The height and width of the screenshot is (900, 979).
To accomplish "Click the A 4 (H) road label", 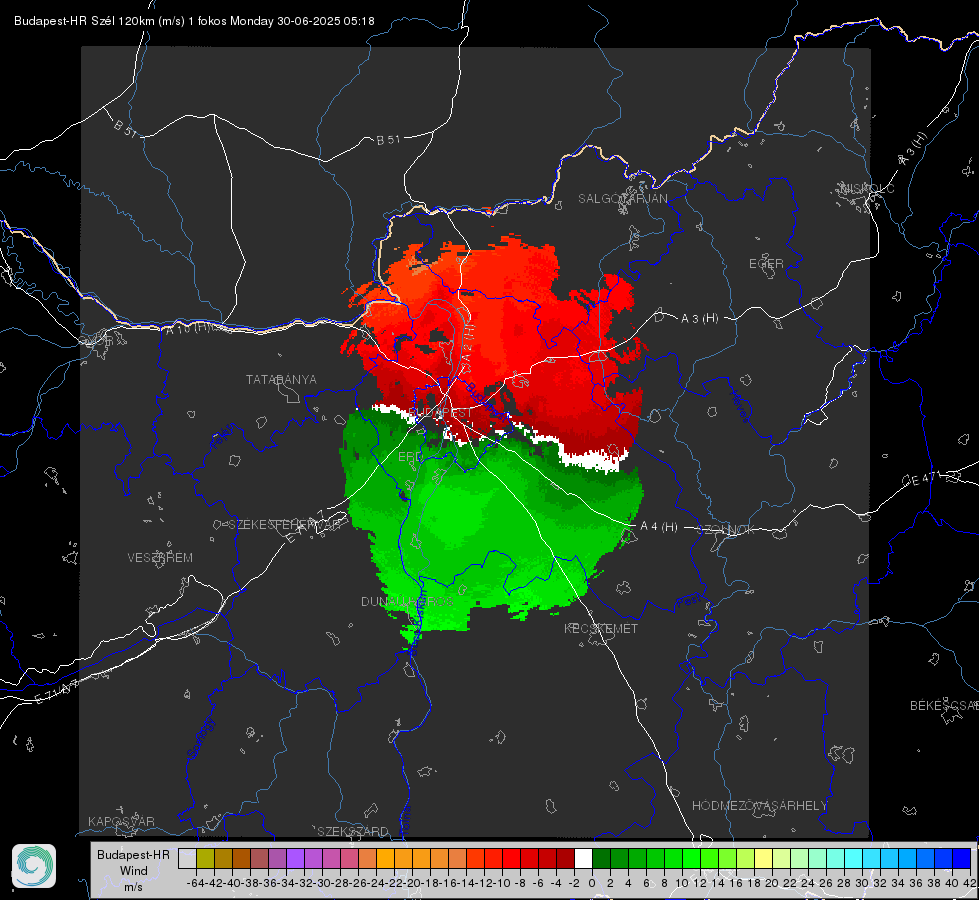I will [x=659, y=527].
